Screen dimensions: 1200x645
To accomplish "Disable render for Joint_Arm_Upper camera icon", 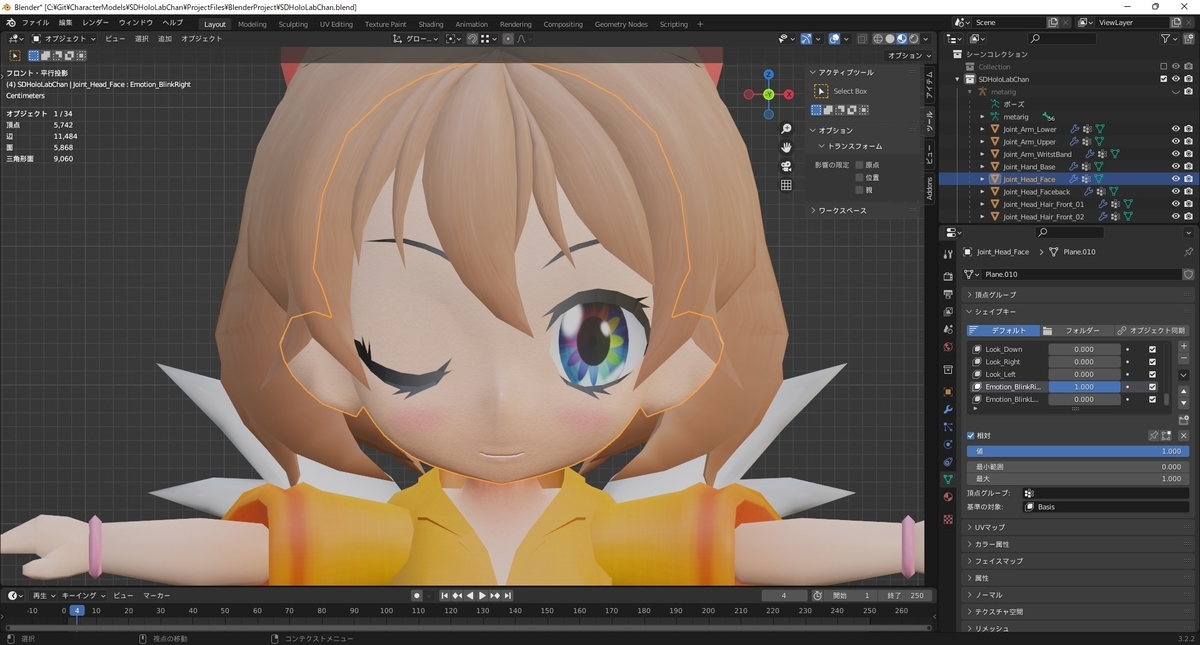I will point(1188,142).
